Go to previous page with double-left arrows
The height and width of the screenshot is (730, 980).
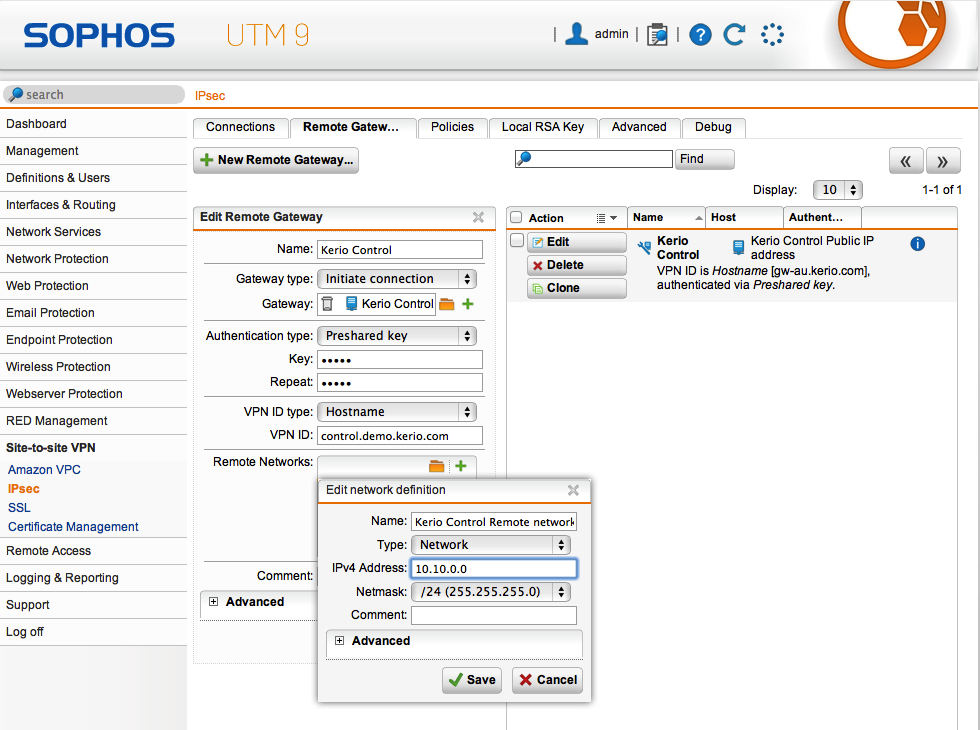(906, 161)
